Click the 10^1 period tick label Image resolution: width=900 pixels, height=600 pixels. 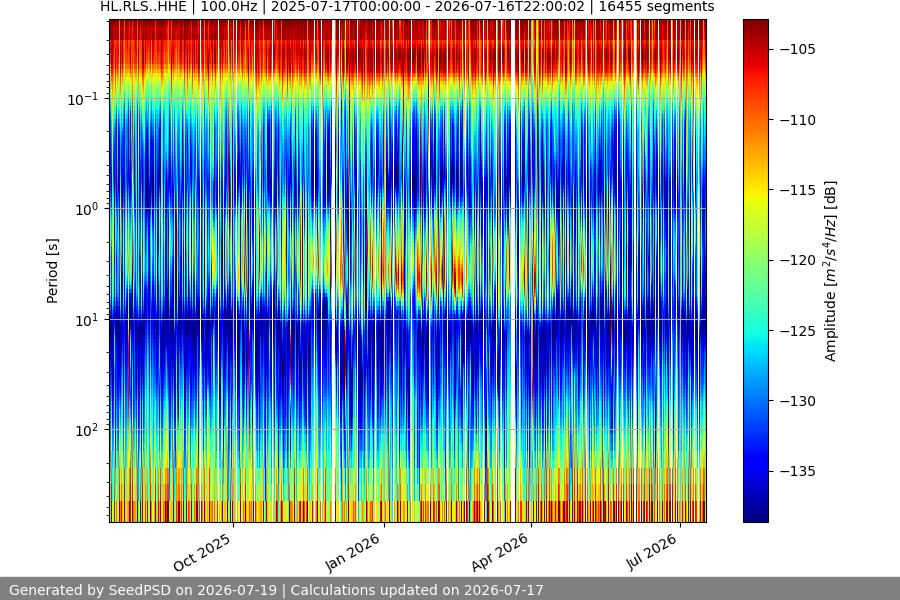pyautogui.click(x=86, y=320)
